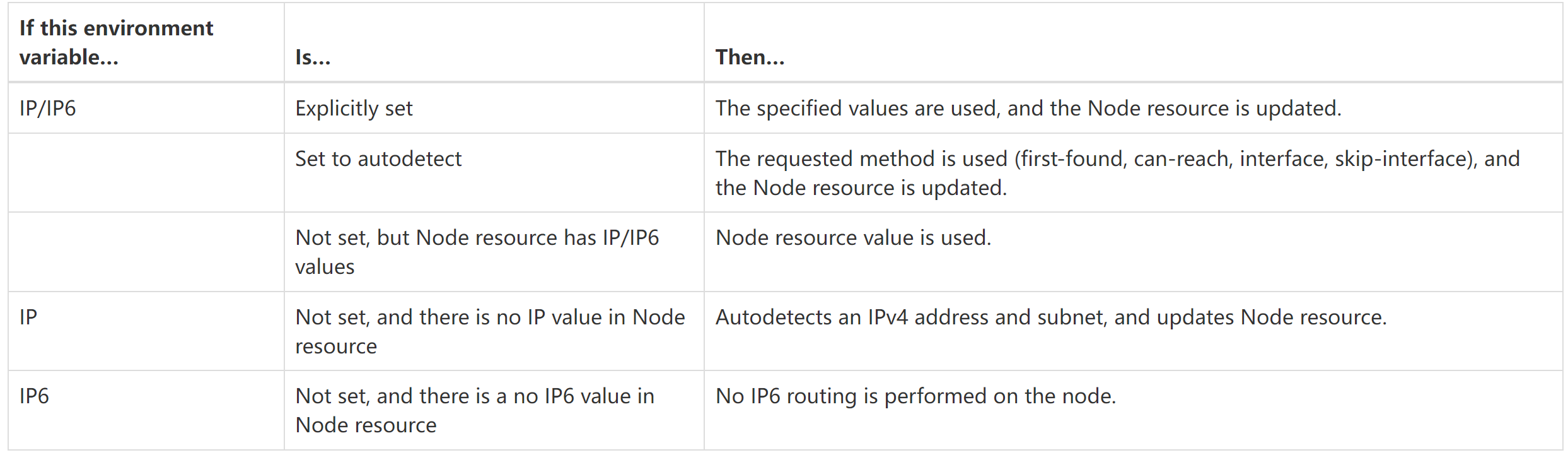The width and height of the screenshot is (1568, 455).
Task: Click the empty cell left of "Not set, but Node resource"
Action: click(146, 251)
